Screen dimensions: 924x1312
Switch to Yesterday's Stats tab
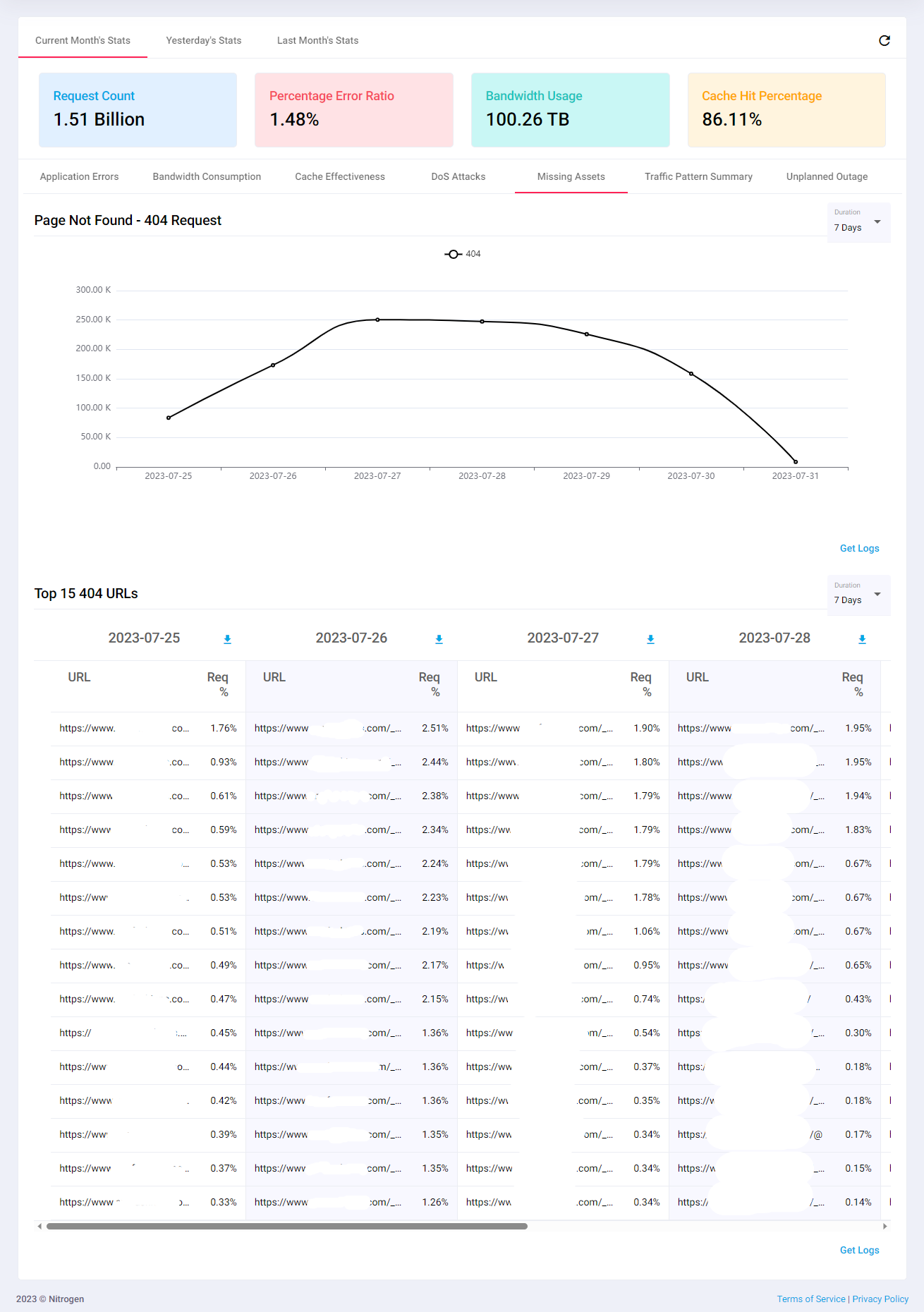pyautogui.click(x=204, y=41)
